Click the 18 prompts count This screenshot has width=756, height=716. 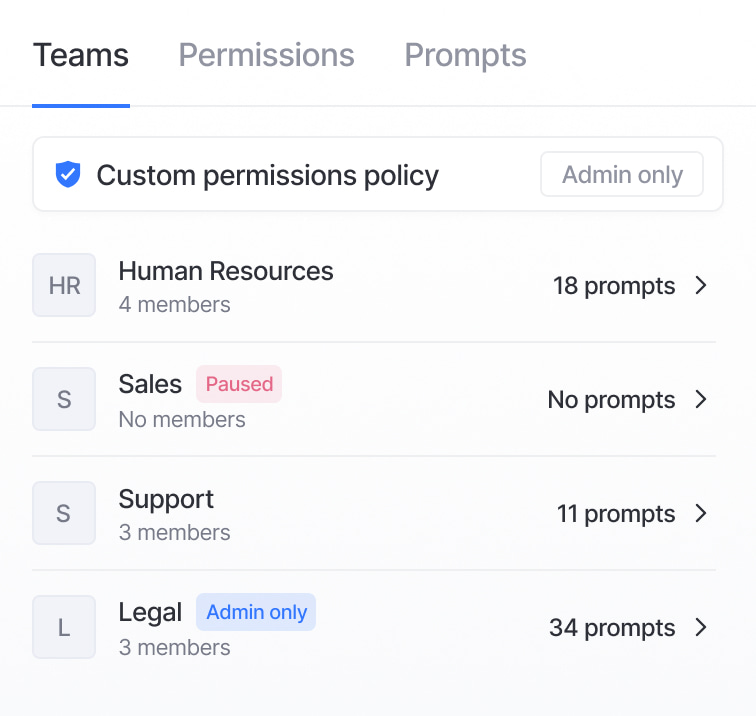click(614, 286)
